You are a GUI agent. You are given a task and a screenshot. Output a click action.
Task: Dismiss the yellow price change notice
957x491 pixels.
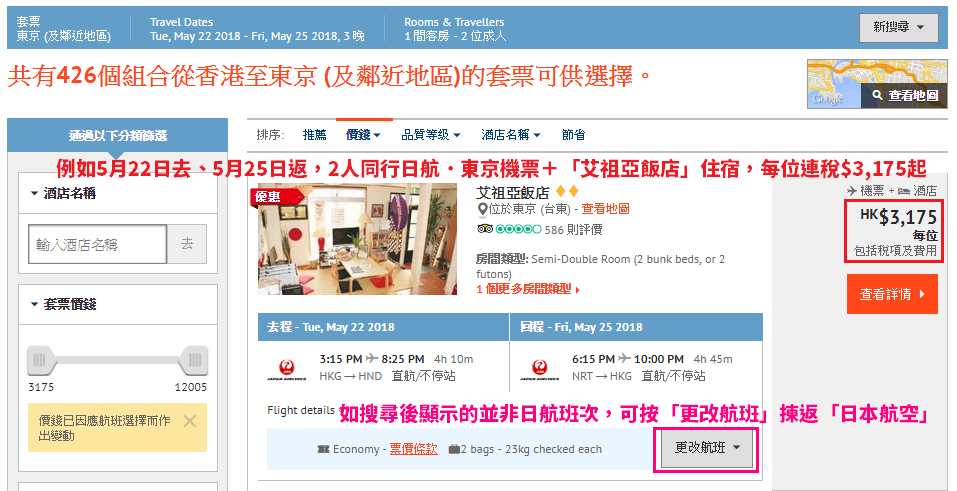(x=190, y=421)
